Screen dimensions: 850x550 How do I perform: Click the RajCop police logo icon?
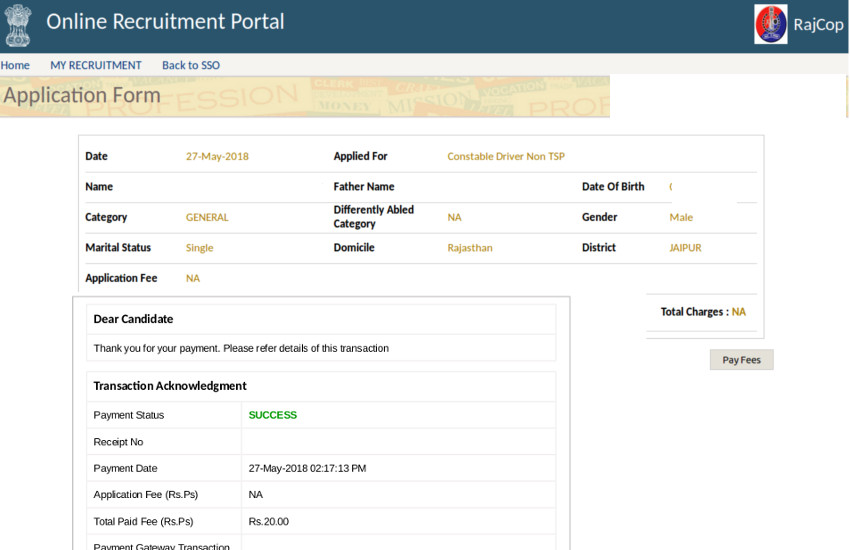click(x=770, y=24)
